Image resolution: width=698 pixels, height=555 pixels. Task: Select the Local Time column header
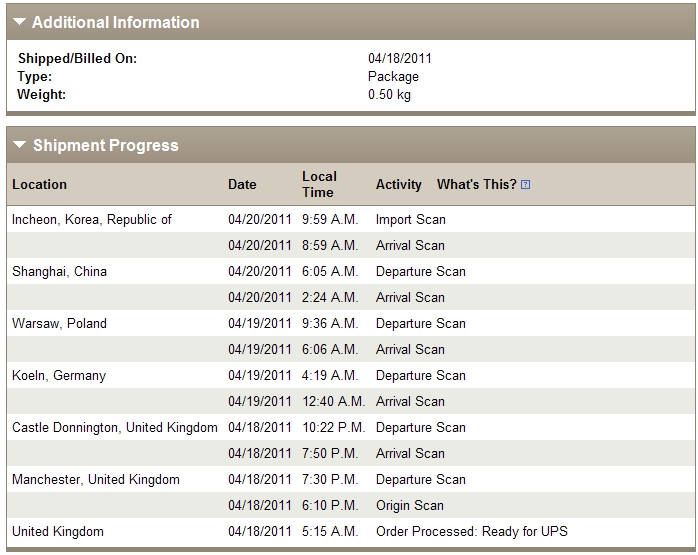319,184
